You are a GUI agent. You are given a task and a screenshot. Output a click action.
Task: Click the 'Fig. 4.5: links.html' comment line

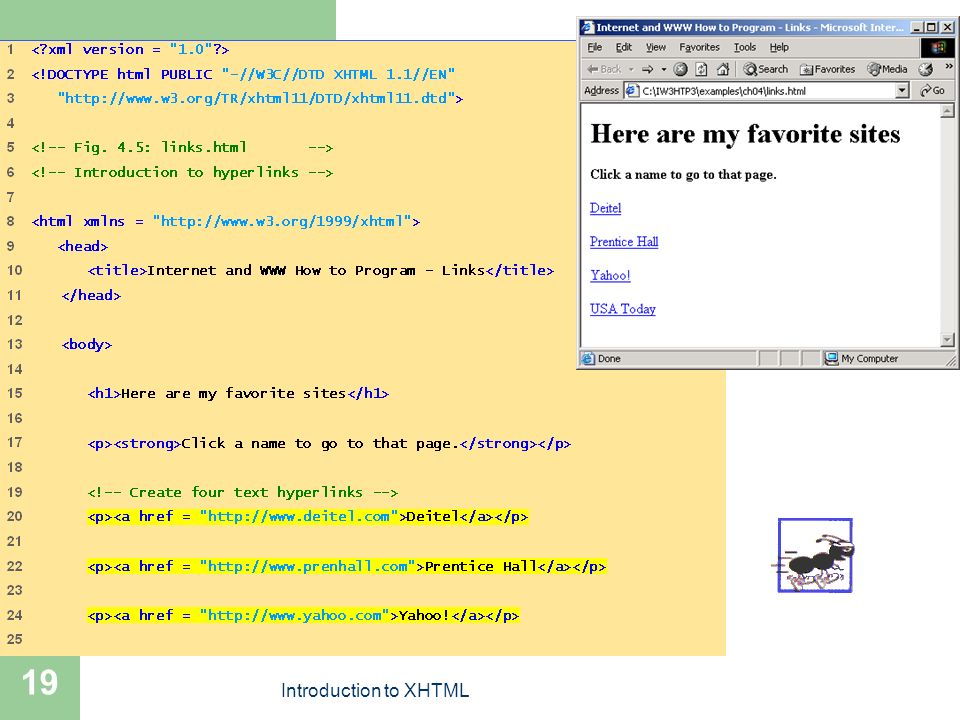[x=182, y=148]
